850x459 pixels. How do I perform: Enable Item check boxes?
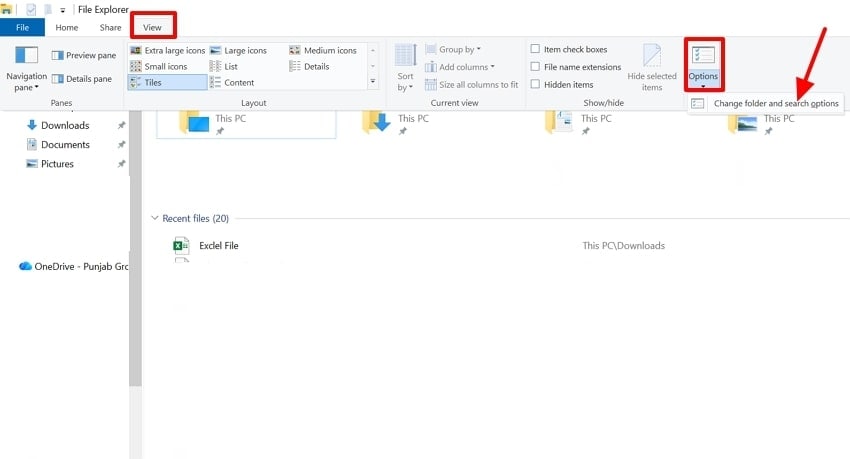(x=535, y=49)
